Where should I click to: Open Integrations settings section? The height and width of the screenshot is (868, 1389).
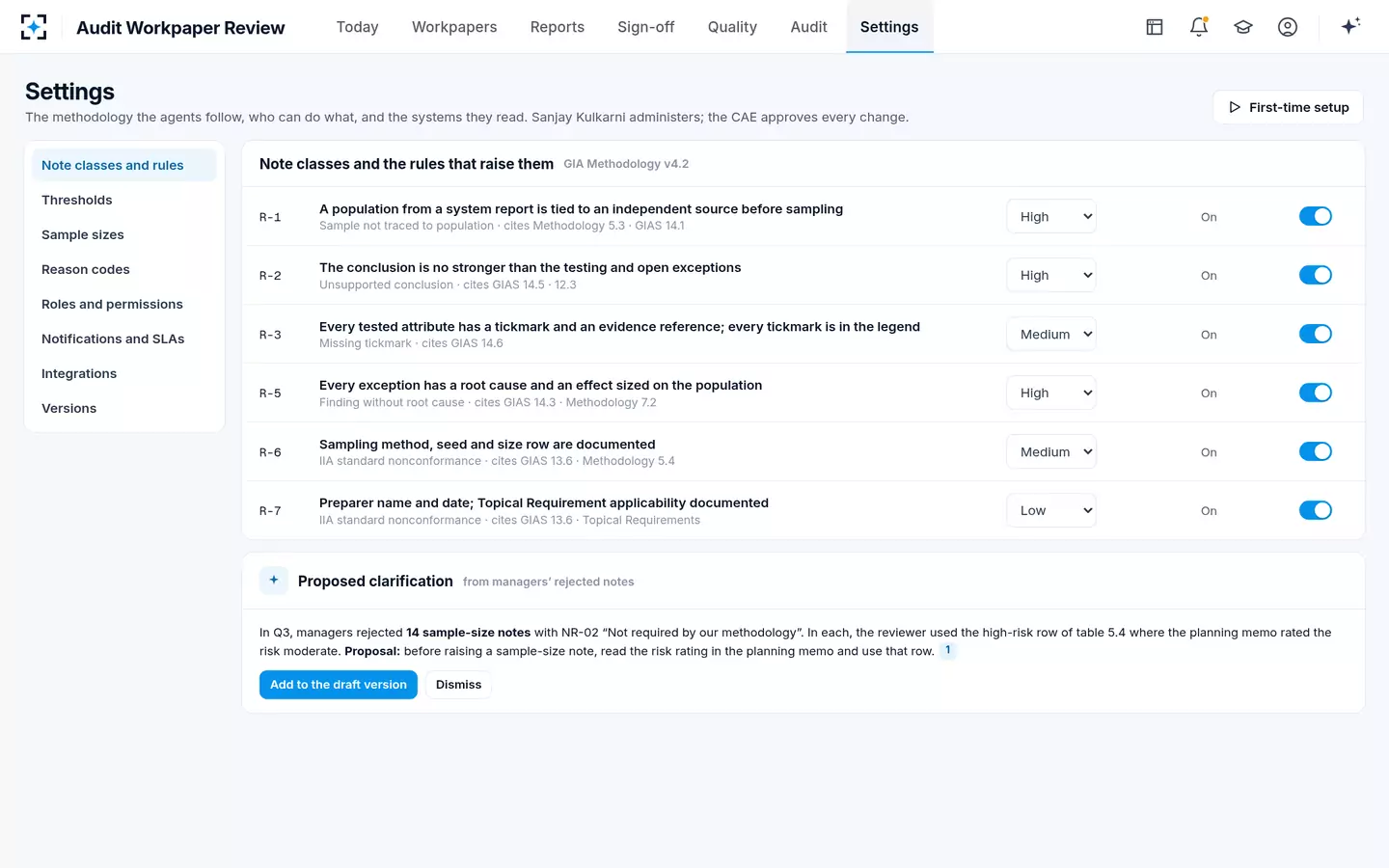(x=124, y=373)
